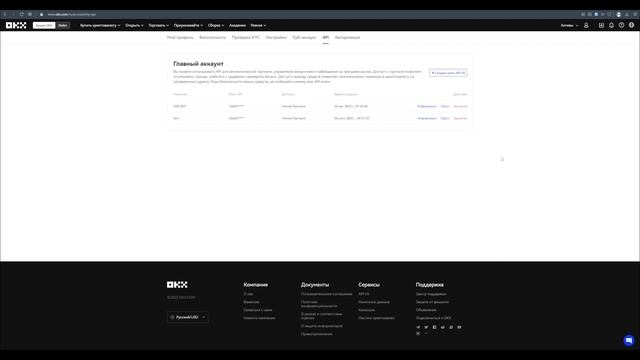Open the user profile icon in header

586,25
